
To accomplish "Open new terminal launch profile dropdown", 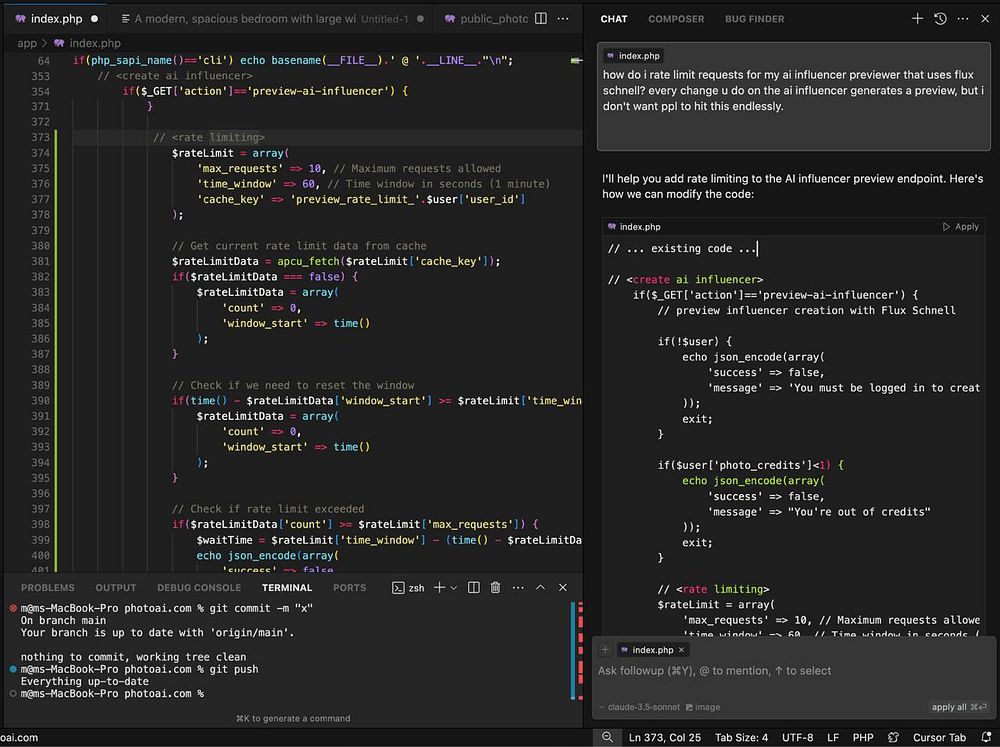I will pos(452,588).
